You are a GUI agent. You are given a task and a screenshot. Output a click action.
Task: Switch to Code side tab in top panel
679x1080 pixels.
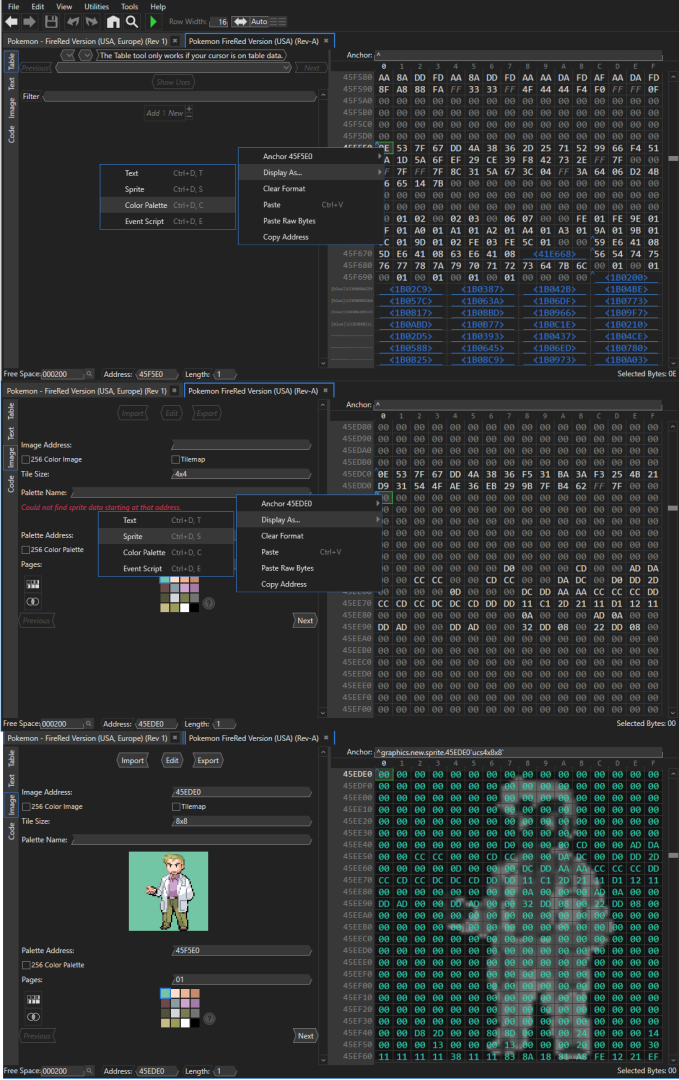click(11, 134)
